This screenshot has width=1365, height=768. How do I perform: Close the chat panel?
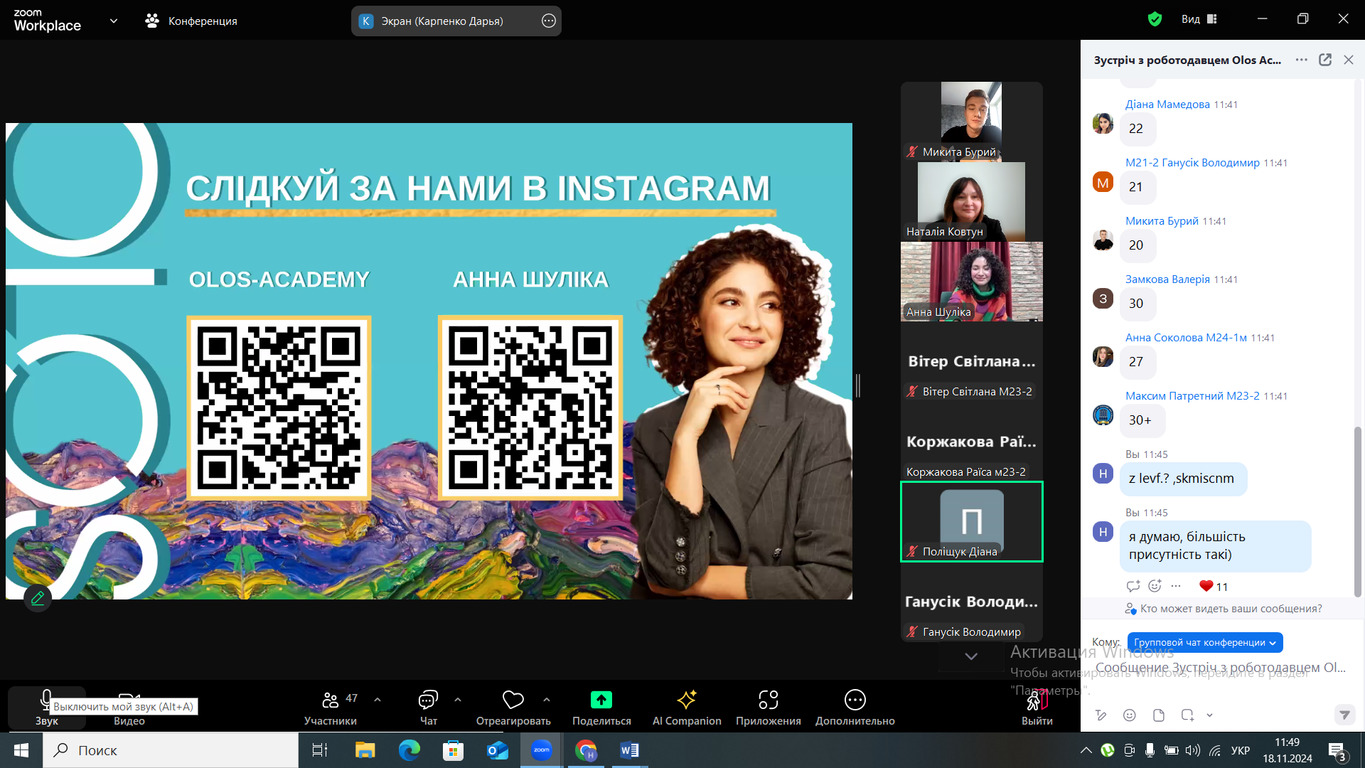click(x=1347, y=60)
